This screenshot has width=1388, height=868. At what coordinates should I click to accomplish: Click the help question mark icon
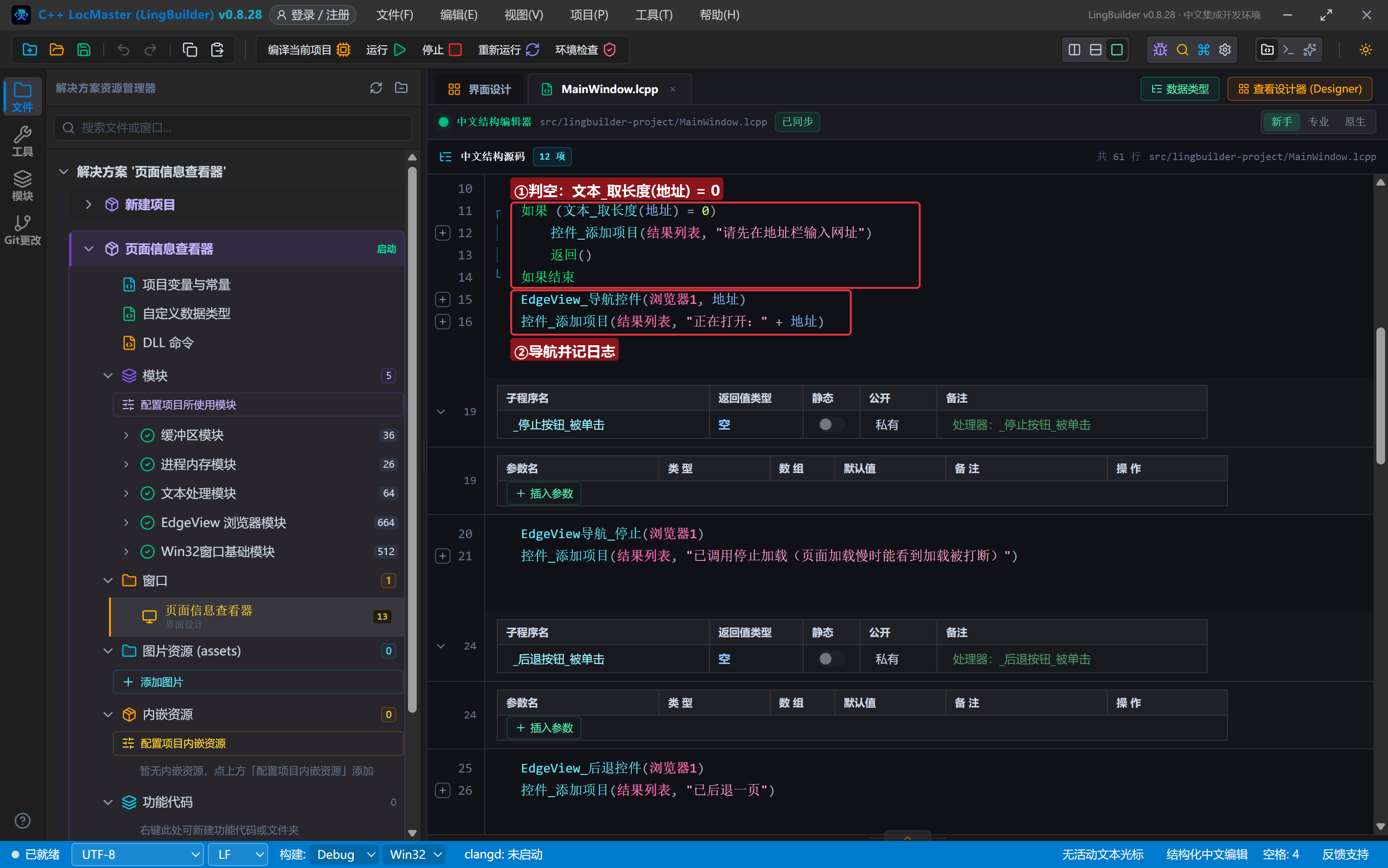[22, 820]
